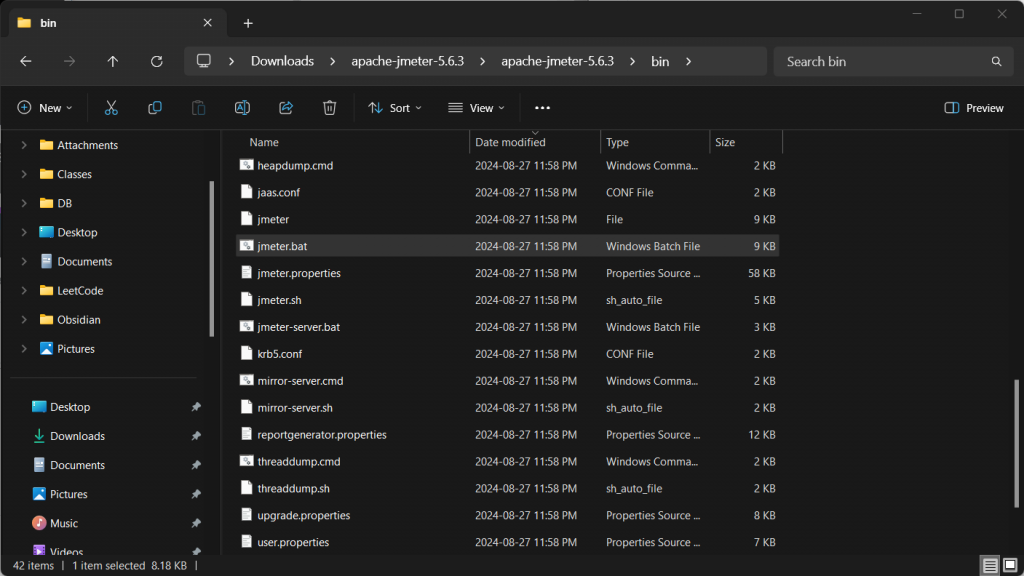Switch to details view icon in status bar
This screenshot has height=576, width=1024.
click(x=990, y=565)
